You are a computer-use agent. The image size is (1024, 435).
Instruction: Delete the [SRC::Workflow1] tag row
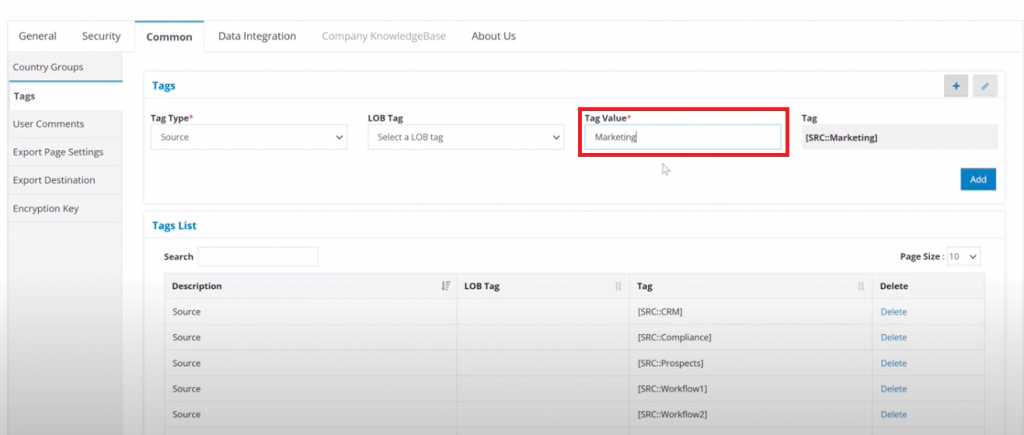893,389
